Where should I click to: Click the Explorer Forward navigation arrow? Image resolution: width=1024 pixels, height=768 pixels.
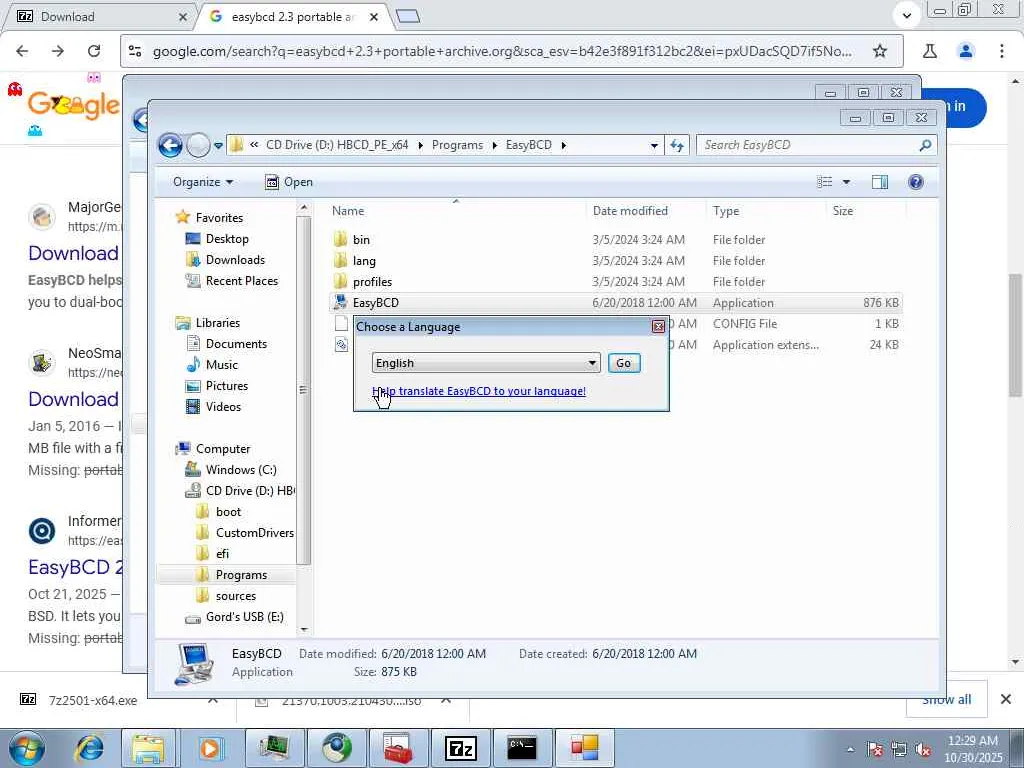coord(198,145)
